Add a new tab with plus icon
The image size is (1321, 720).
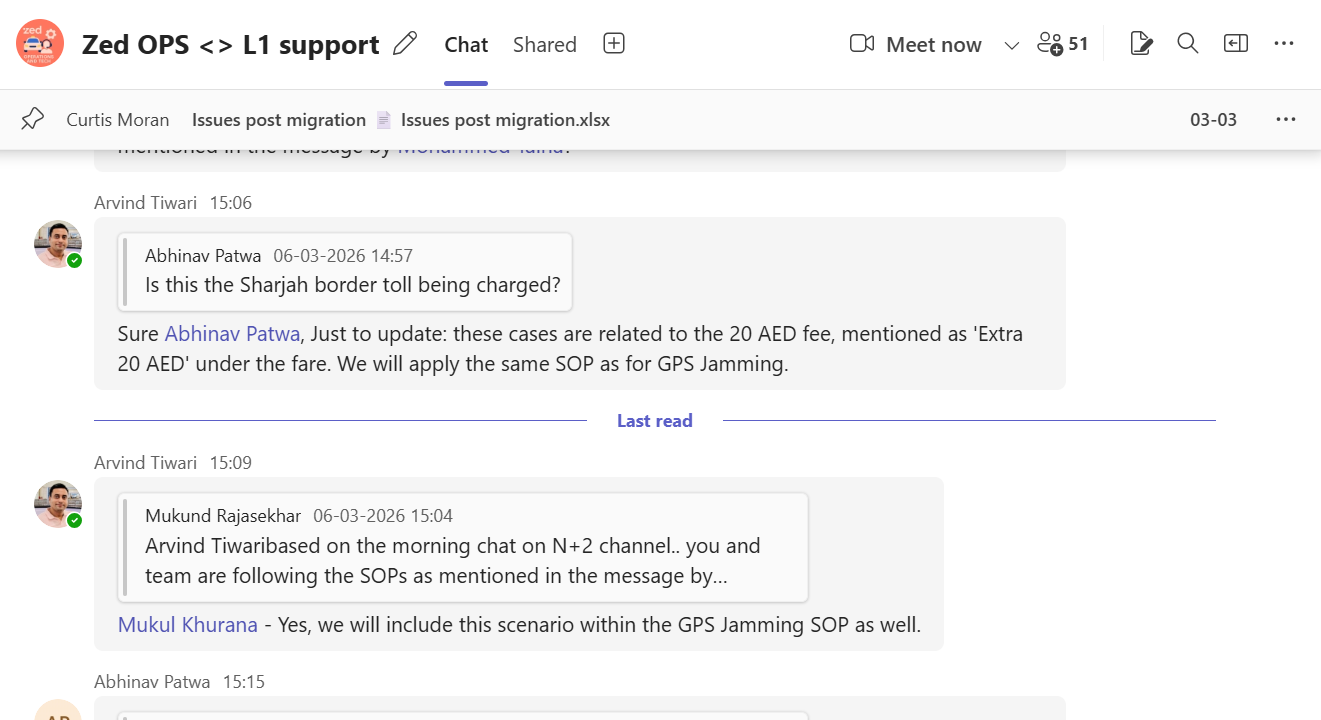click(x=614, y=44)
